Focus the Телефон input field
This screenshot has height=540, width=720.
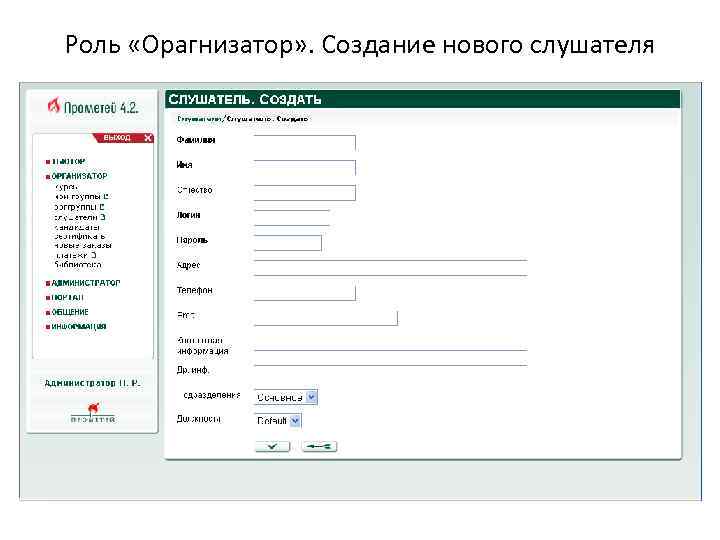pos(305,293)
